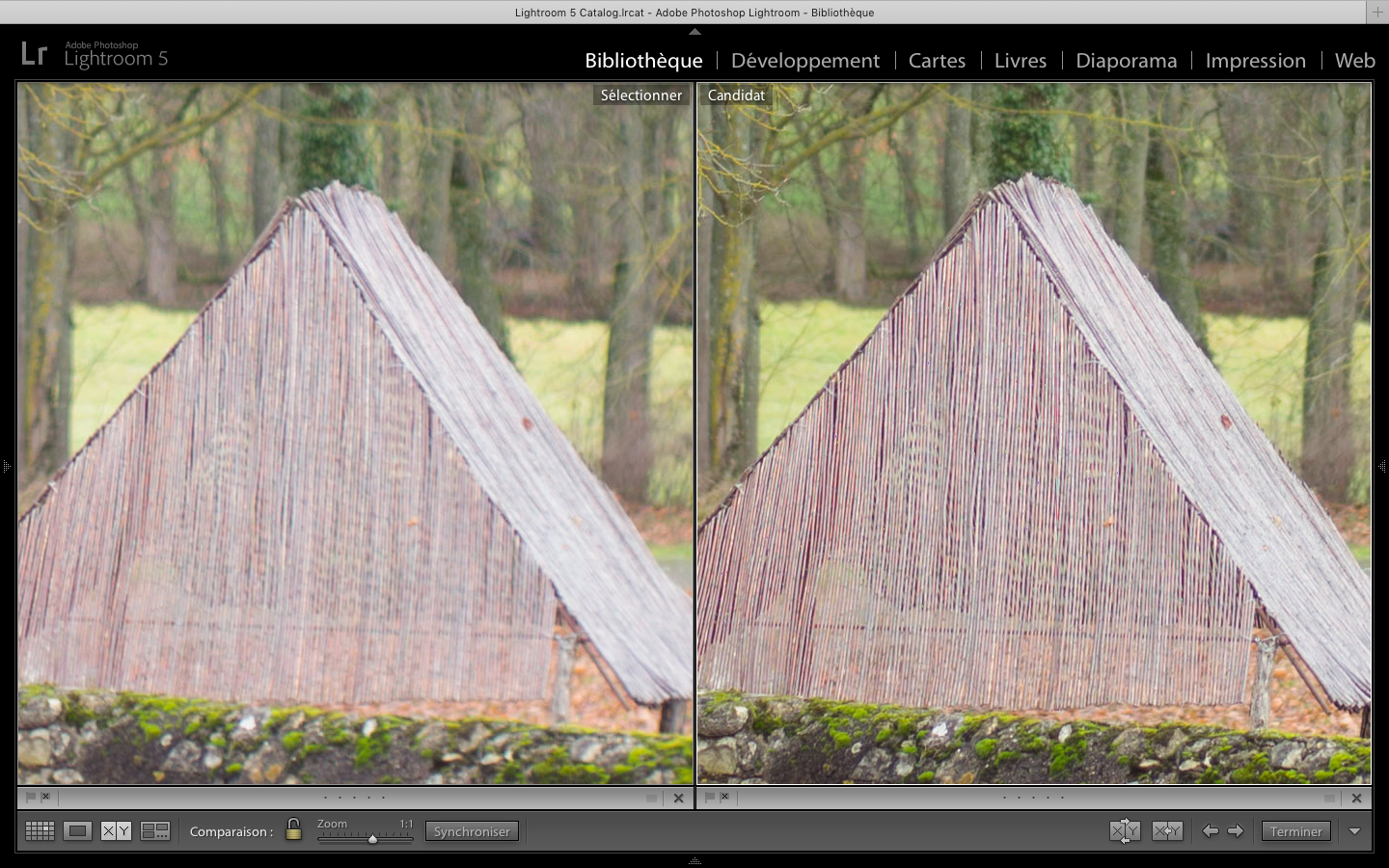Screen dimensions: 1389x868
Task: Flag the Sélectionner photo as picked
Action: click(31, 798)
